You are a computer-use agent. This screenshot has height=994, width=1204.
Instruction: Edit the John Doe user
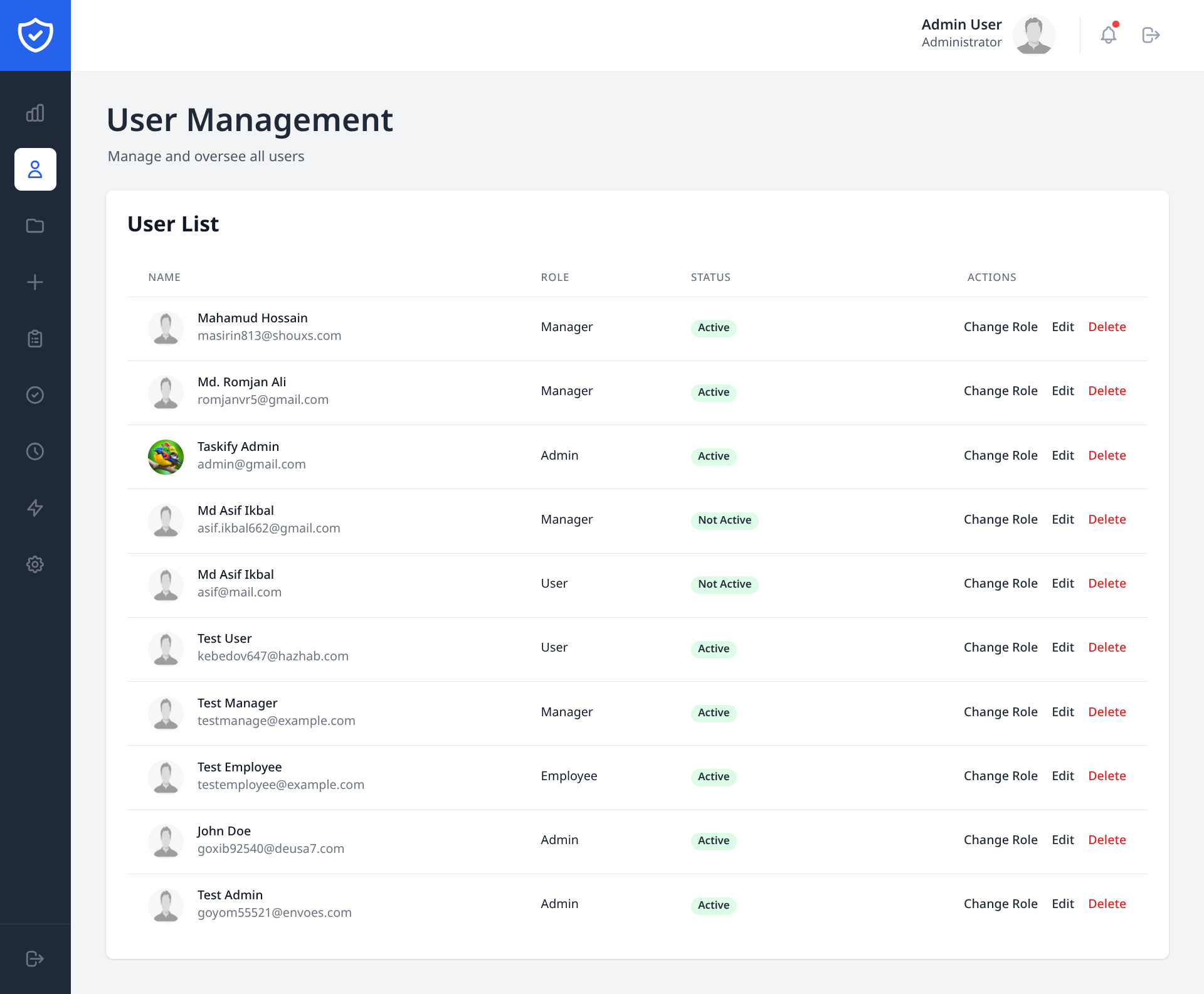pyautogui.click(x=1062, y=840)
